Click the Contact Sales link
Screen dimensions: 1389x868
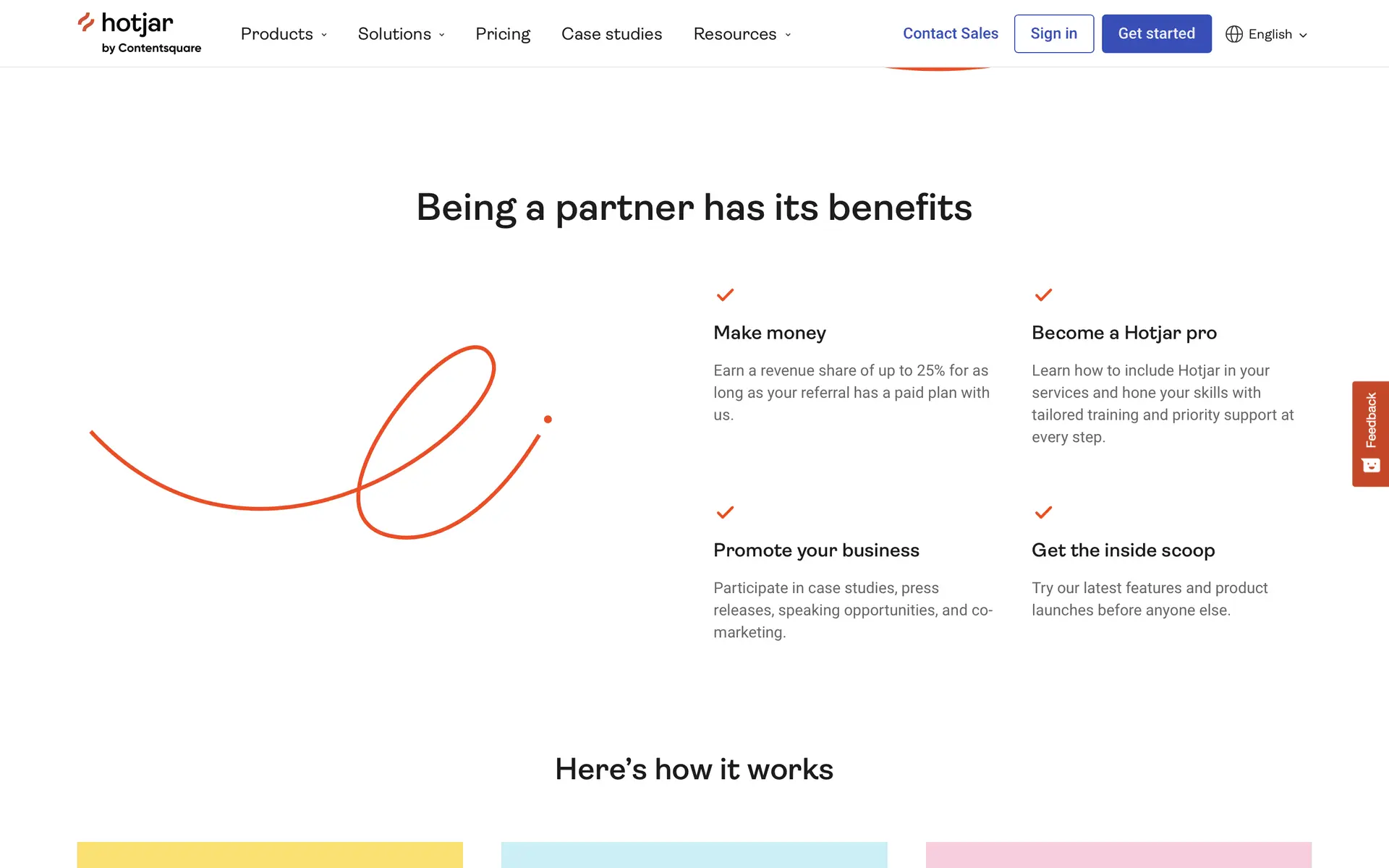click(950, 33)
